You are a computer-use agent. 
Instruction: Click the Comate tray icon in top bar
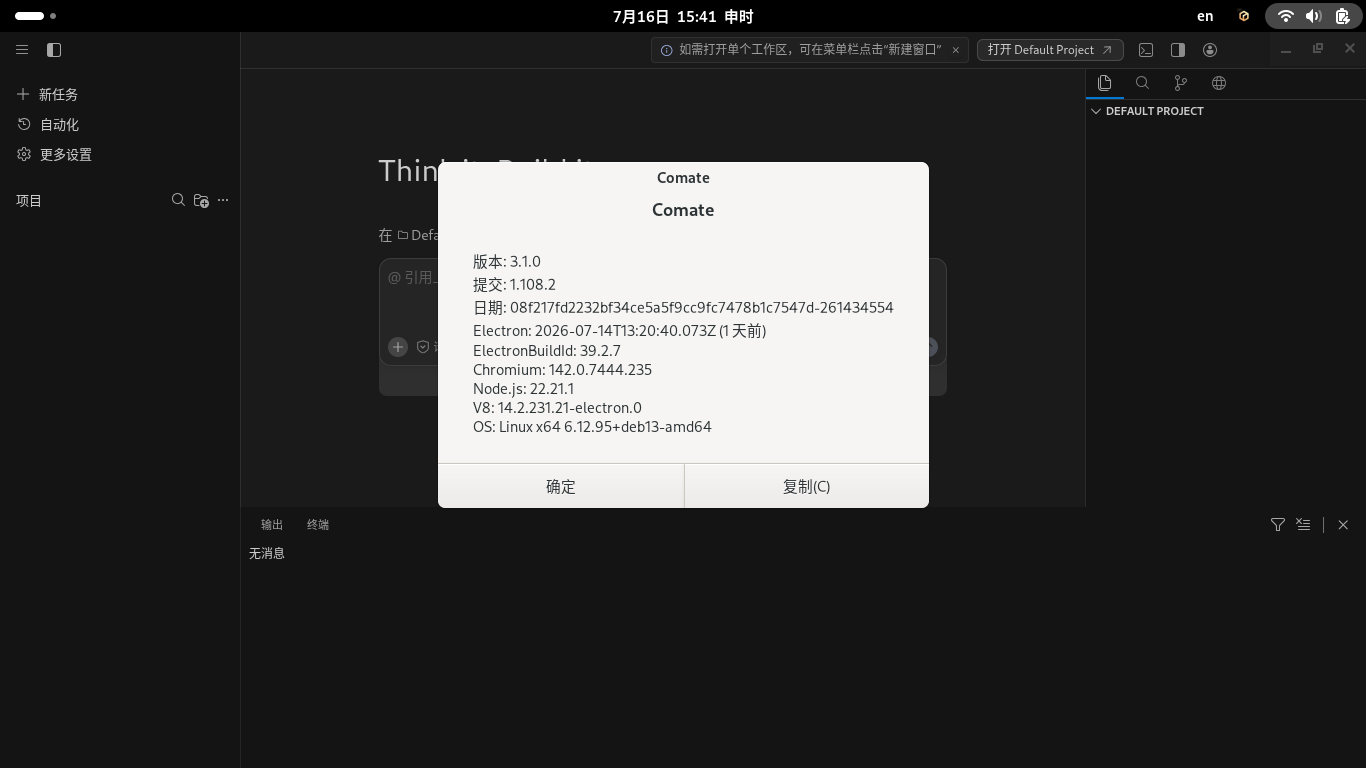click(x=1244, y=16)
